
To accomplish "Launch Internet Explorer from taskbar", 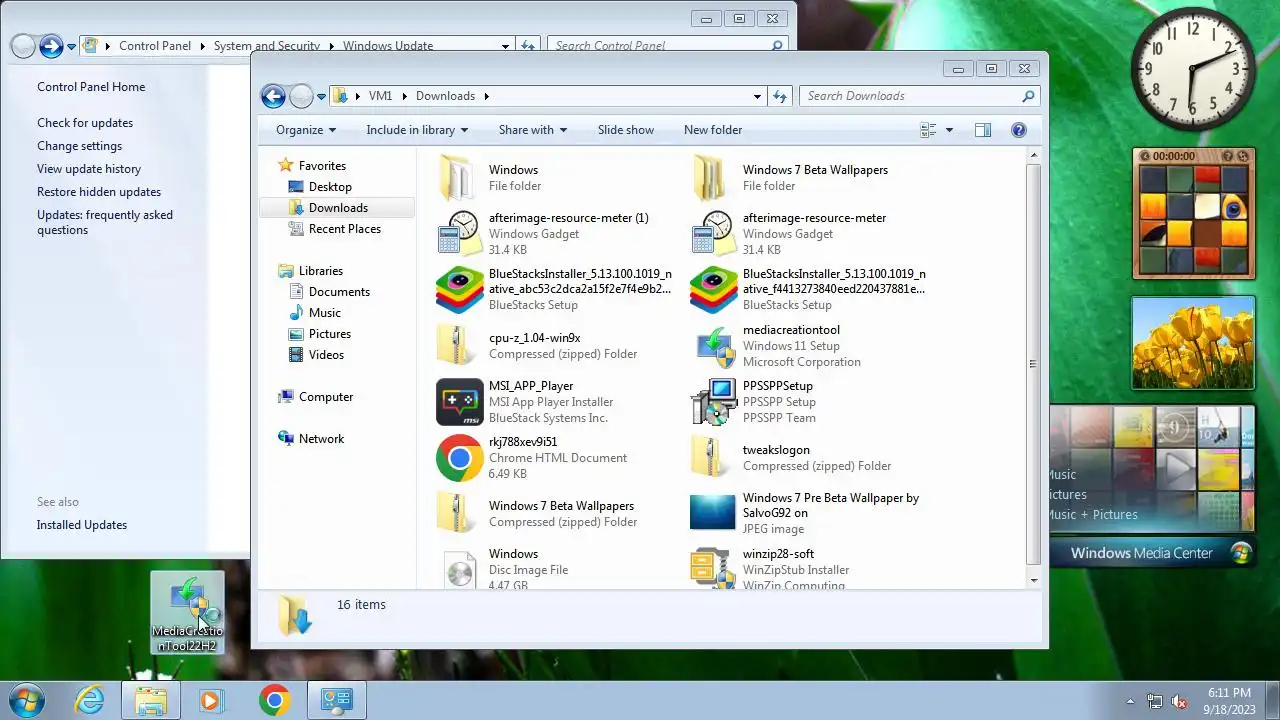I will [90, 700].
